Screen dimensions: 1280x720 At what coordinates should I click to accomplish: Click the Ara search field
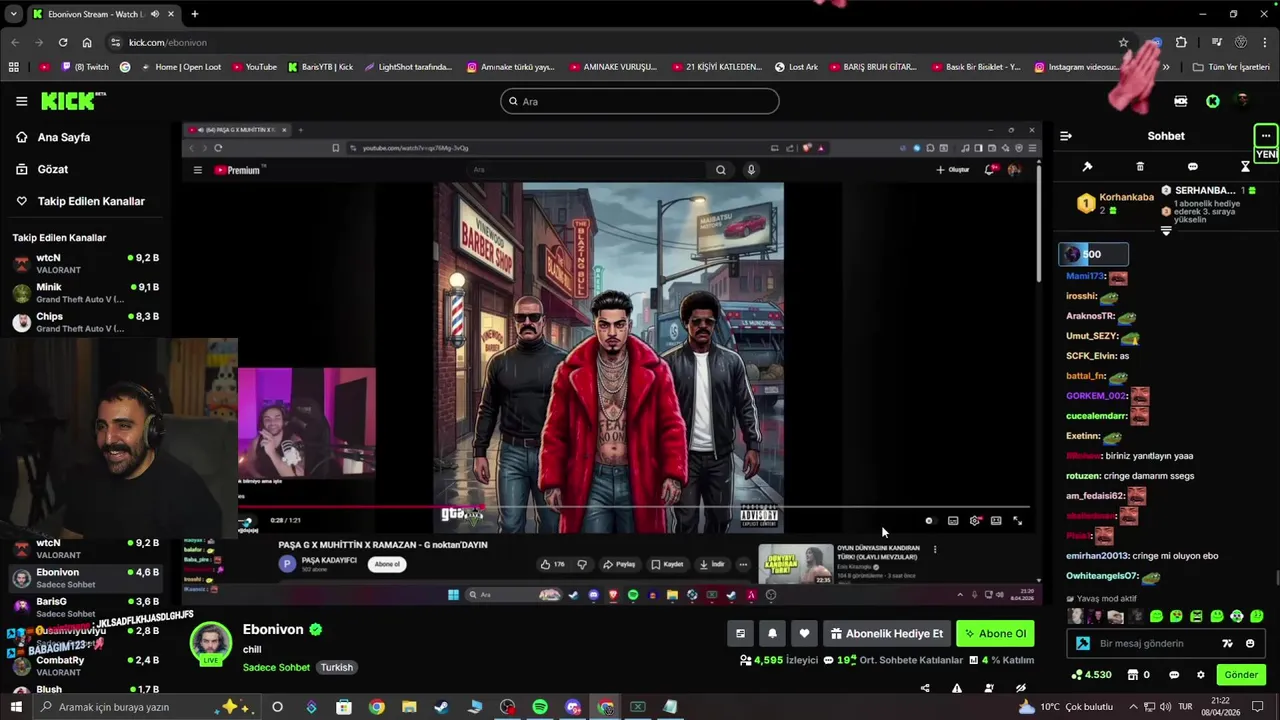point(640,101)
